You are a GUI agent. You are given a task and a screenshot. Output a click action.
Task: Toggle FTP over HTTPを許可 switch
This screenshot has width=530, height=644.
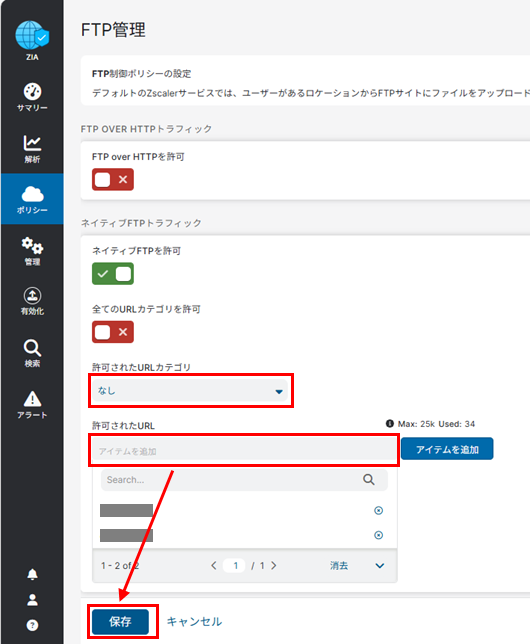click(113, 179)
